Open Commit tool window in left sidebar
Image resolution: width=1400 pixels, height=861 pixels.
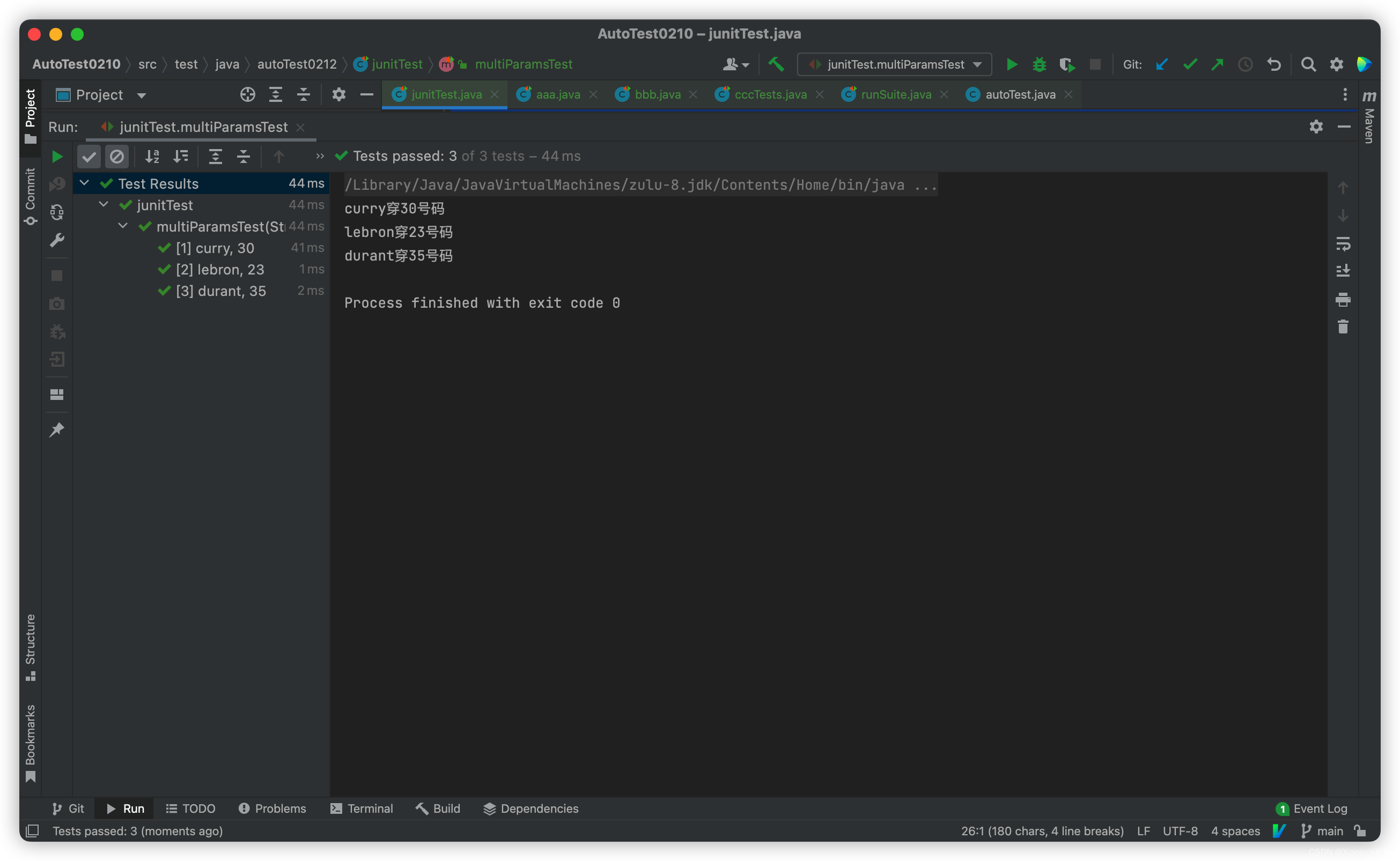[31, 196]
